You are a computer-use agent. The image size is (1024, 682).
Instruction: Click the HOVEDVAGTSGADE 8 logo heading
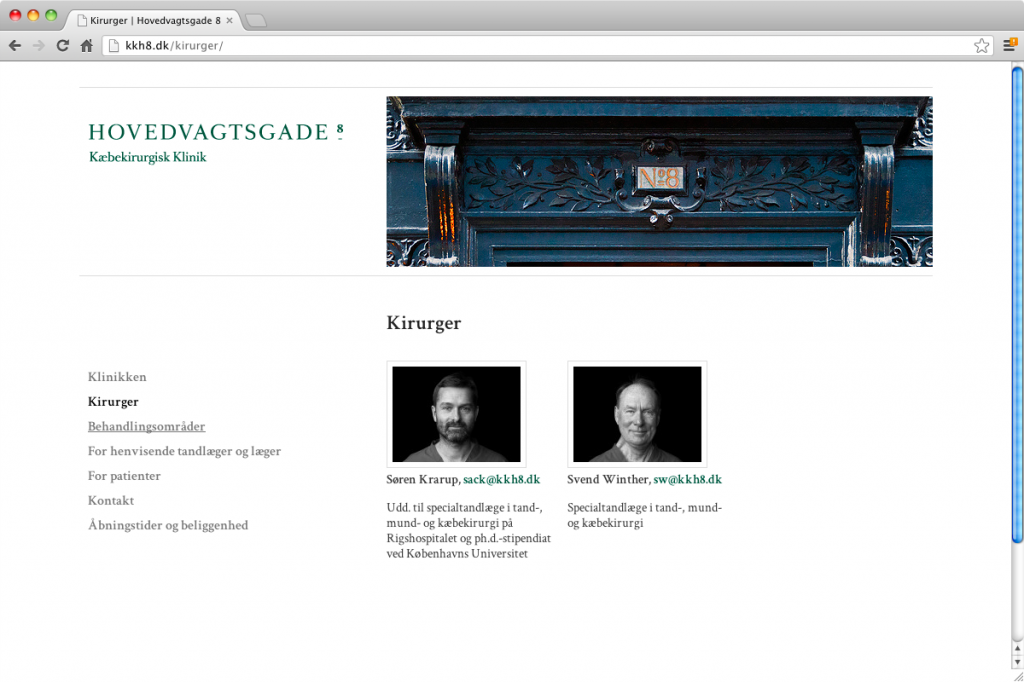coord(216,132)
